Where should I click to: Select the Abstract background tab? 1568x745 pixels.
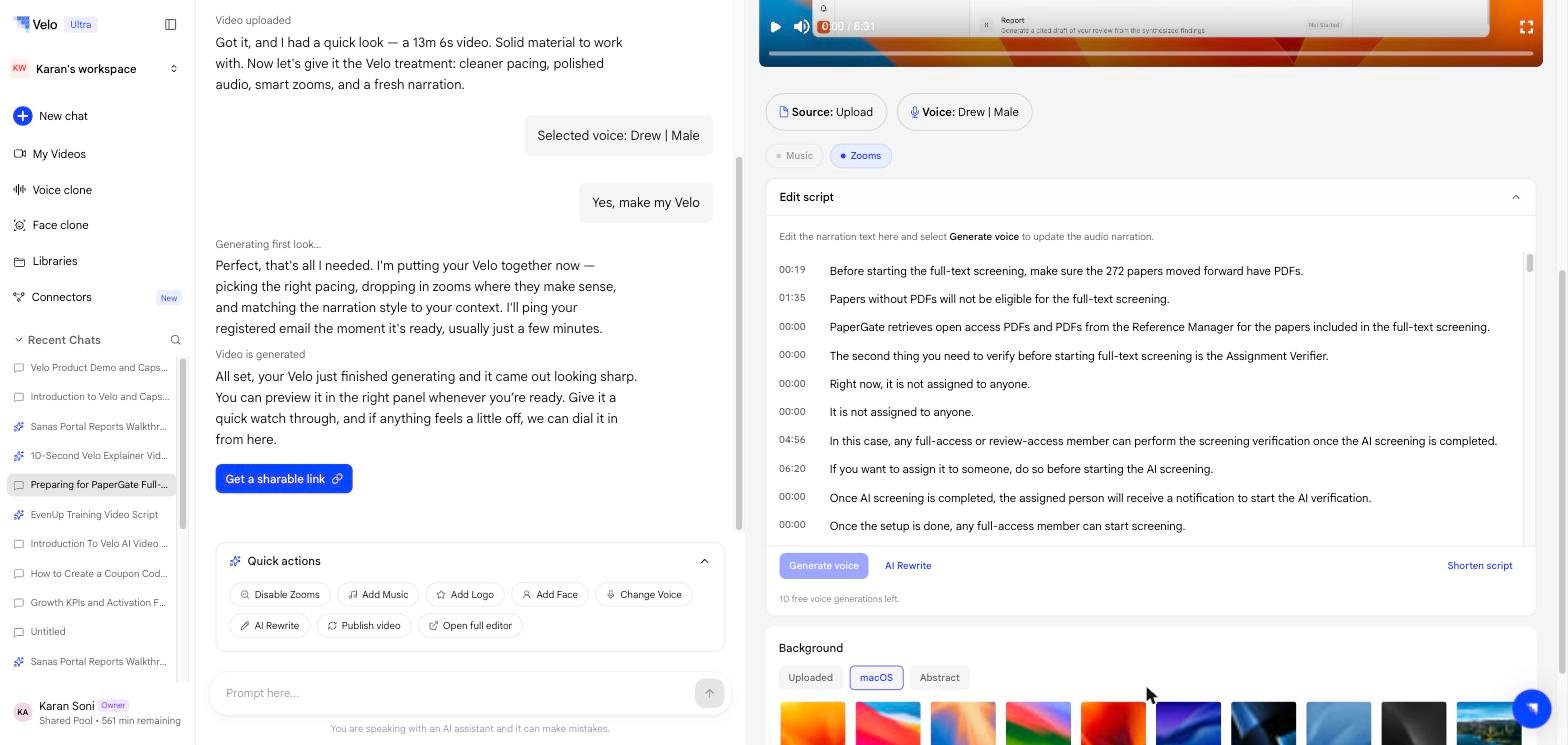point(939,678)
